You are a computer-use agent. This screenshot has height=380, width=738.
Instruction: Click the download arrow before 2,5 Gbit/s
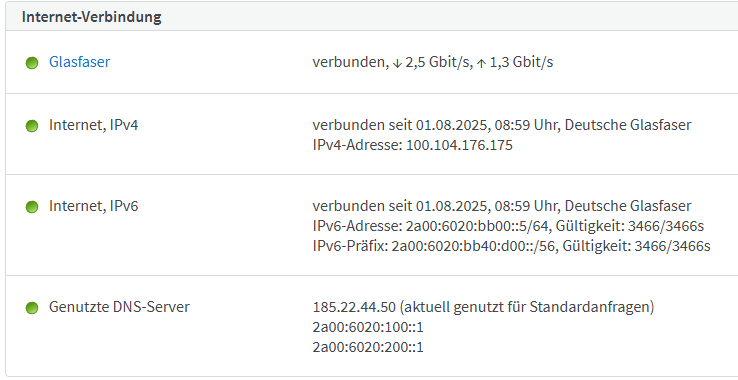tap(397, 63)
